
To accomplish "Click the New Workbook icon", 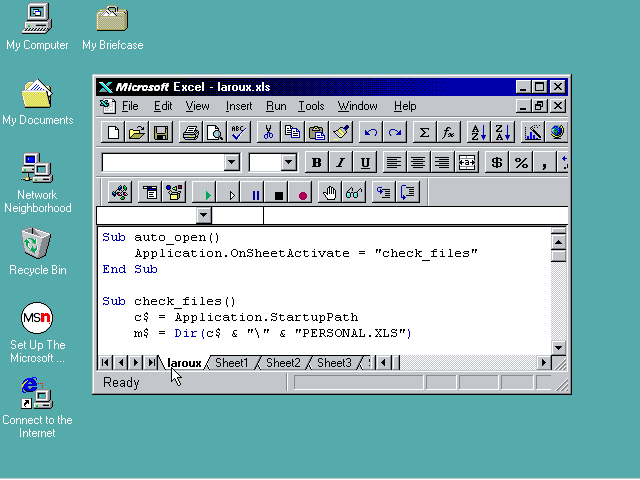I will 113,132.
